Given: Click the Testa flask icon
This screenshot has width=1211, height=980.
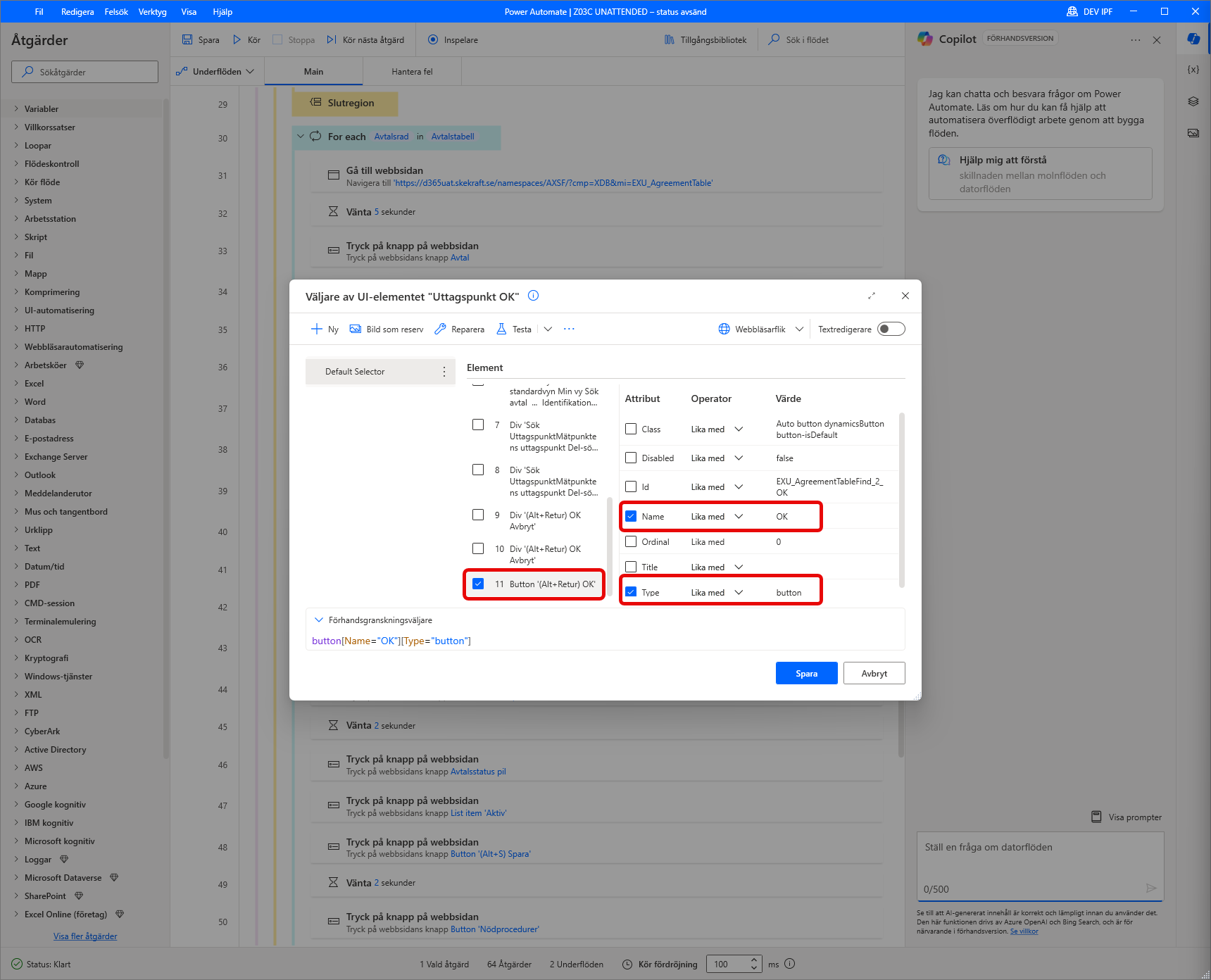Looking at the screenshot, I should [501, 329].
